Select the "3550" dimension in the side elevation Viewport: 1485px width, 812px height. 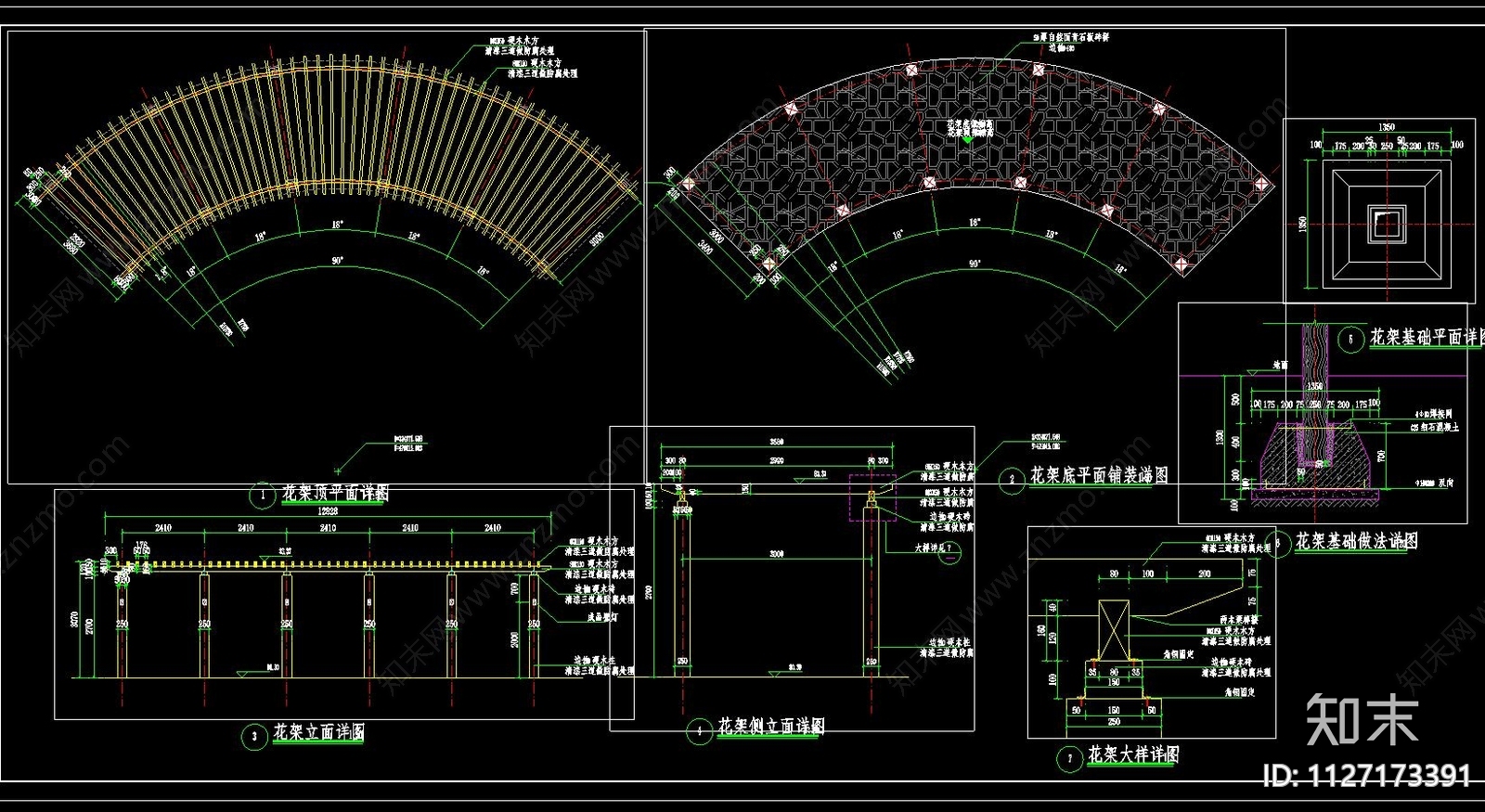click(777, 442)
